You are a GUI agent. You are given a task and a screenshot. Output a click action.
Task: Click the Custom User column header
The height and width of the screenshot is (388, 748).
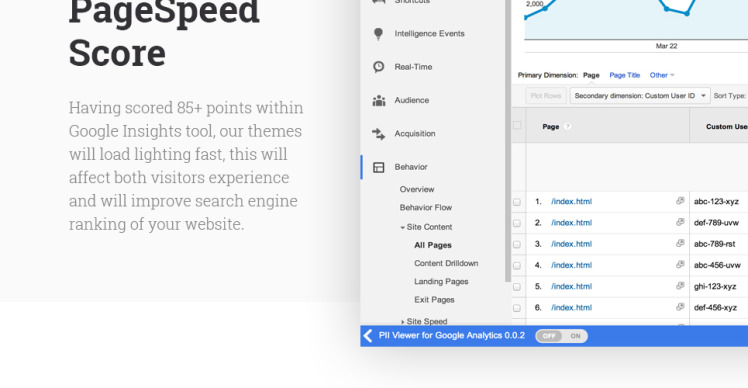[x=726, y=126]
